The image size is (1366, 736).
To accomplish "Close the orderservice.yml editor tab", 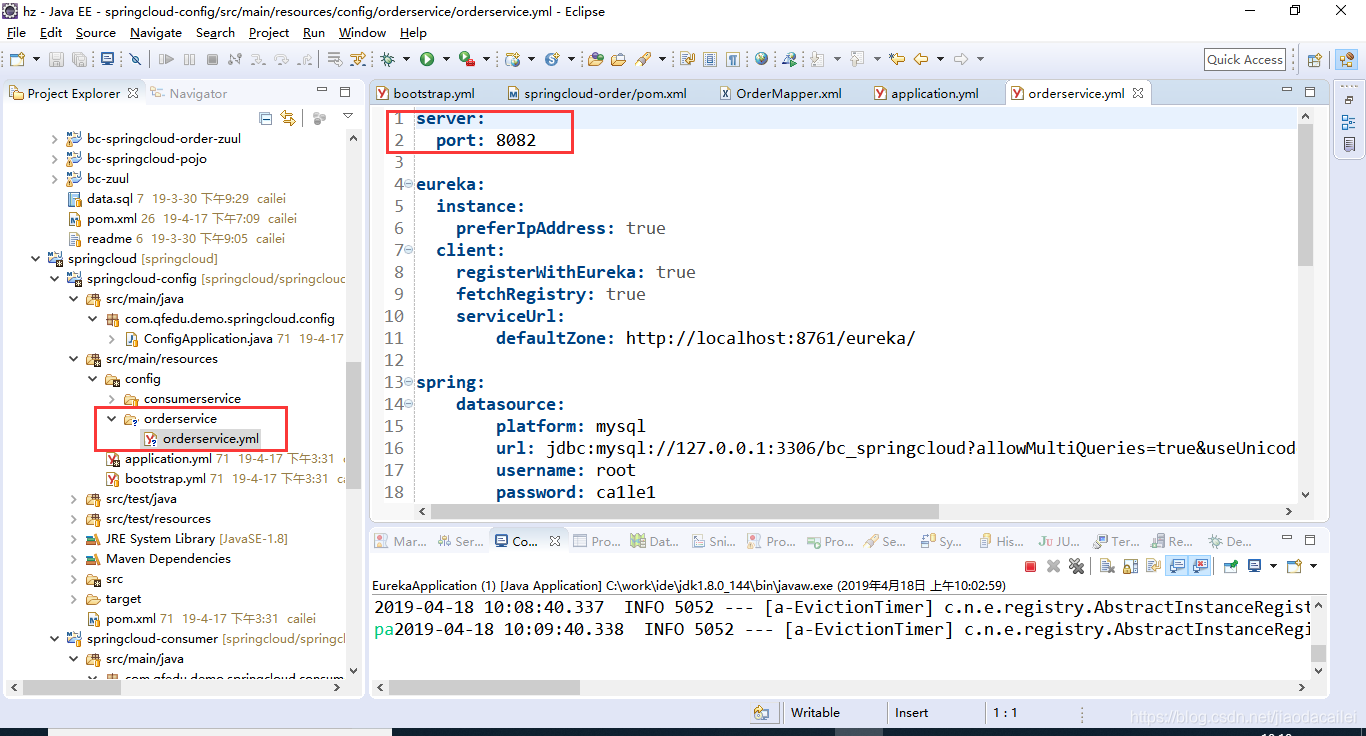I will click(1137, 93).
